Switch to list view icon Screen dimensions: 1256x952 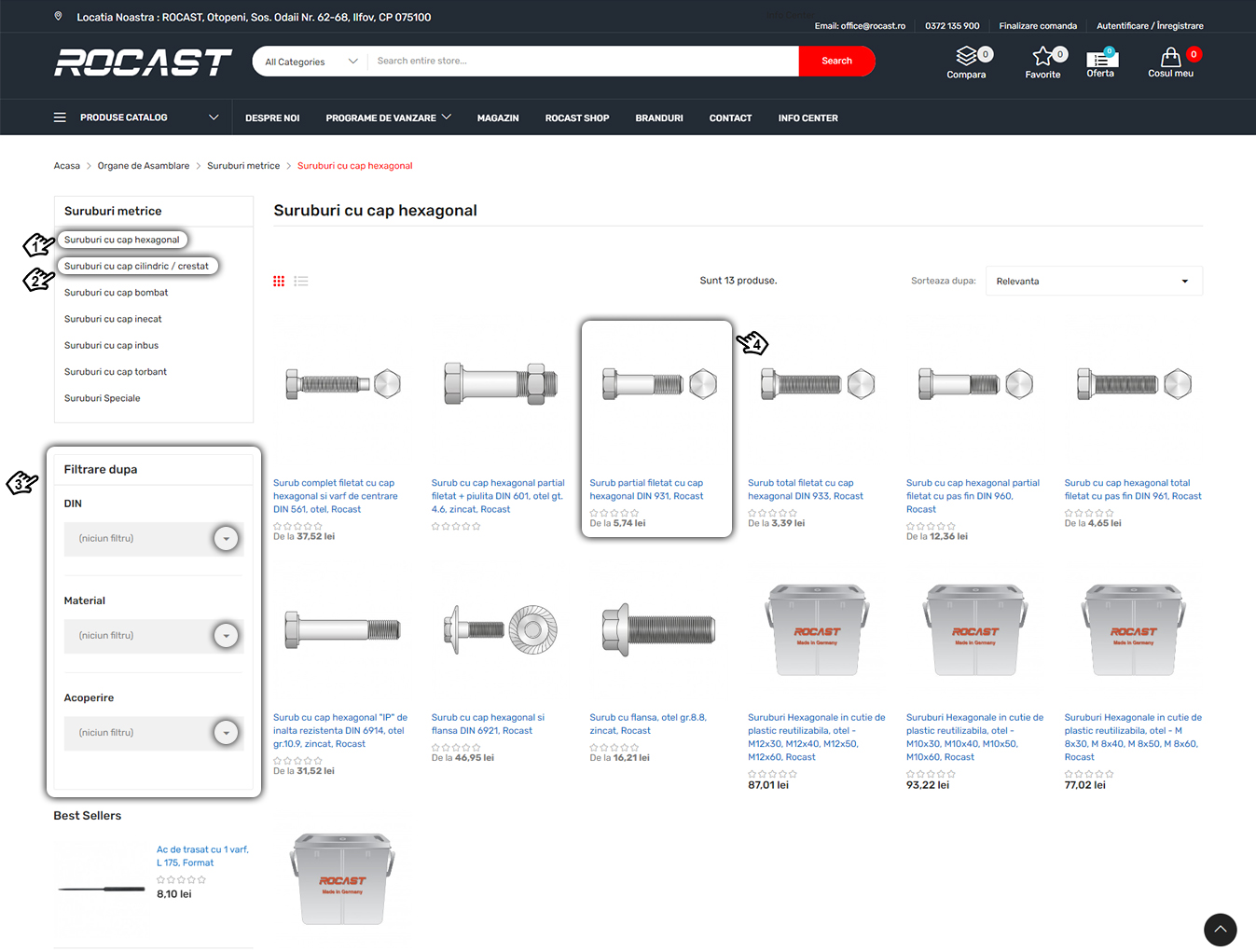click(x=301, y=281)
